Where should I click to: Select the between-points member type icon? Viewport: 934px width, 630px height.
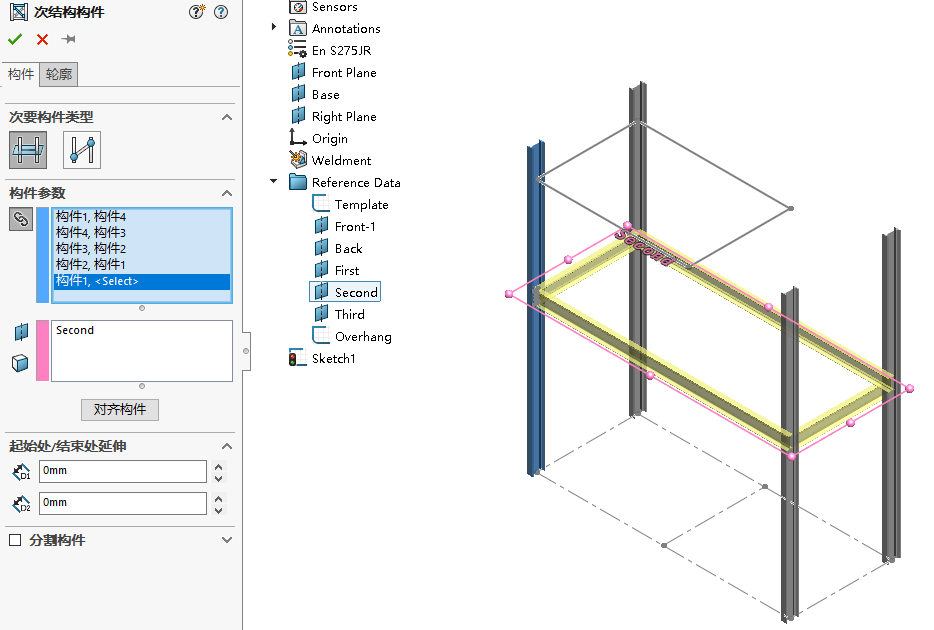point(81,149)
